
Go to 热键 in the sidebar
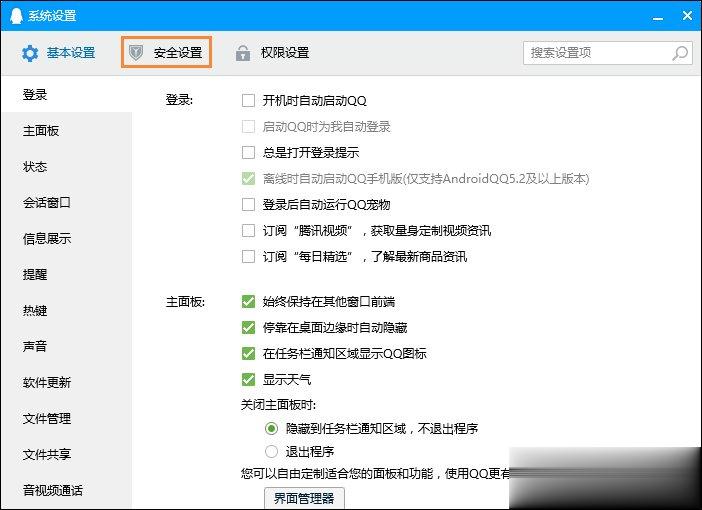[67, 310]
